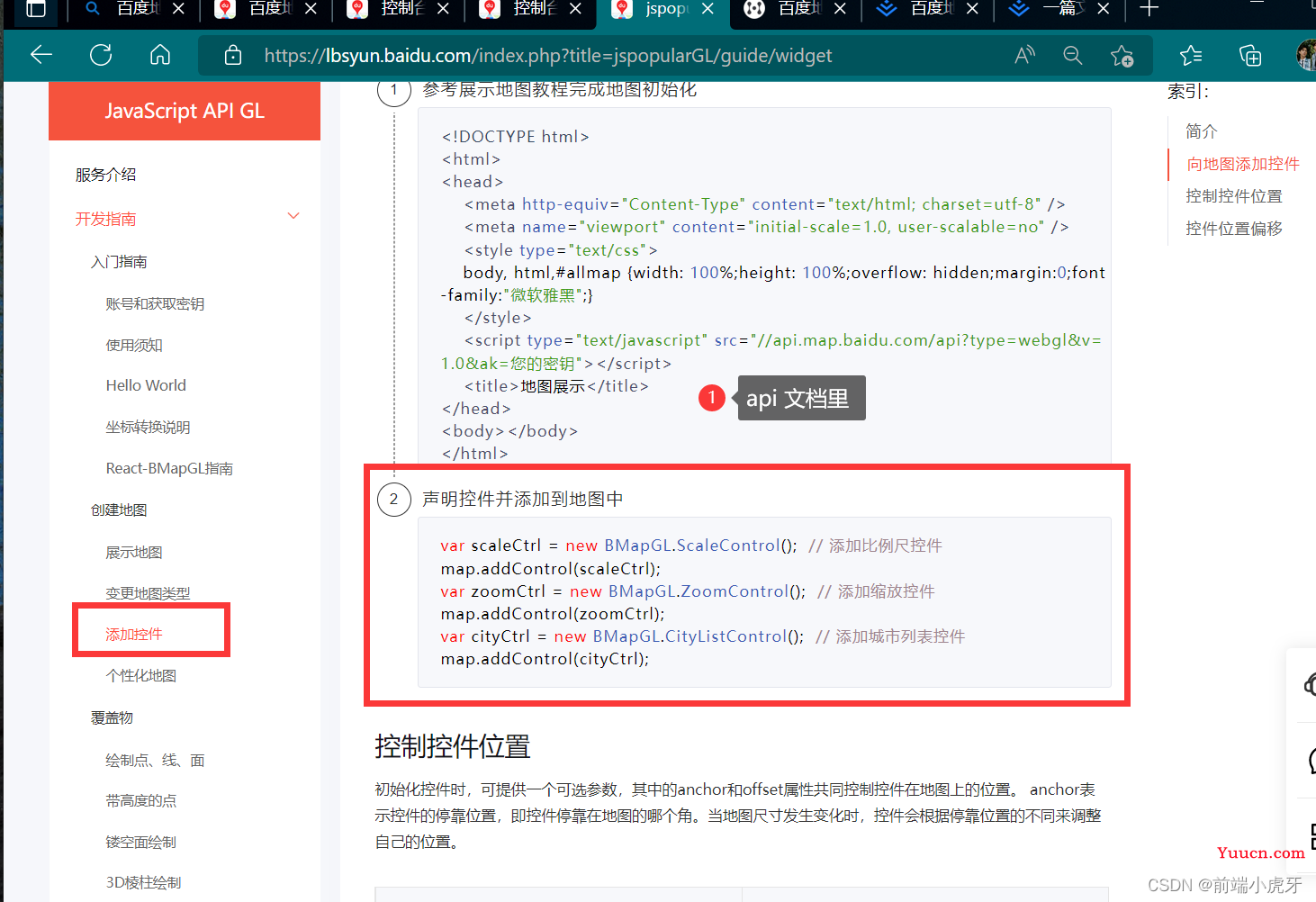Close the 一篇文 tab
The width and height of the screenshot is (1316, 902).
click(1103, 9)
